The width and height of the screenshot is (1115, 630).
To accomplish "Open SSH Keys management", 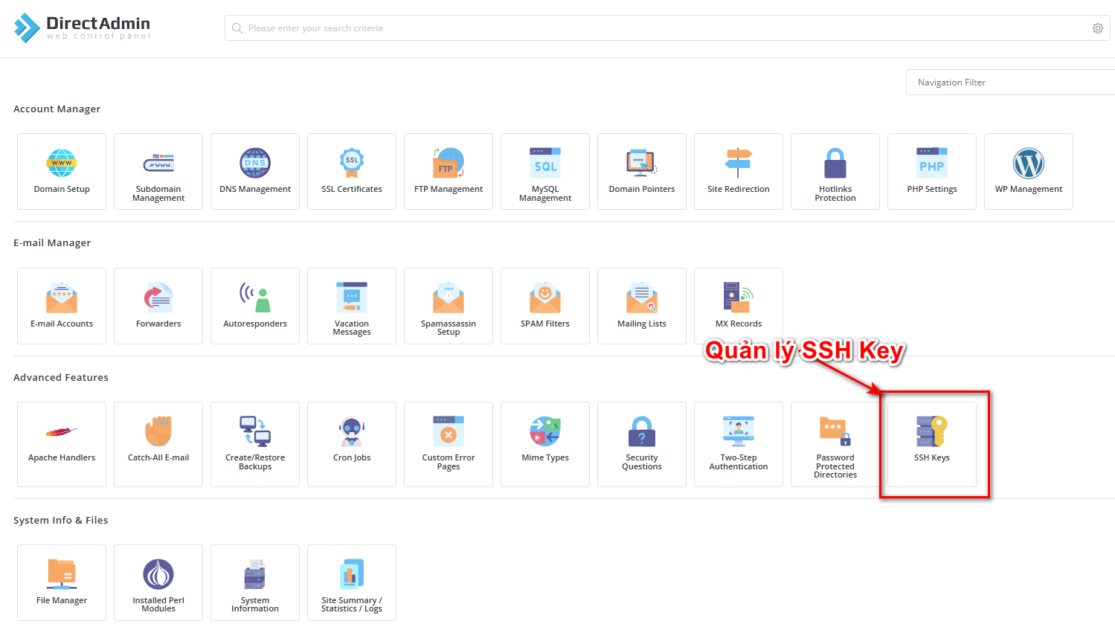I will (932, 444).
